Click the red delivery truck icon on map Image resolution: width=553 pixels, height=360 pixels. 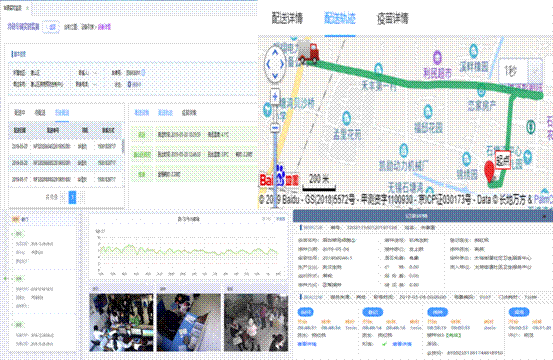308,52
